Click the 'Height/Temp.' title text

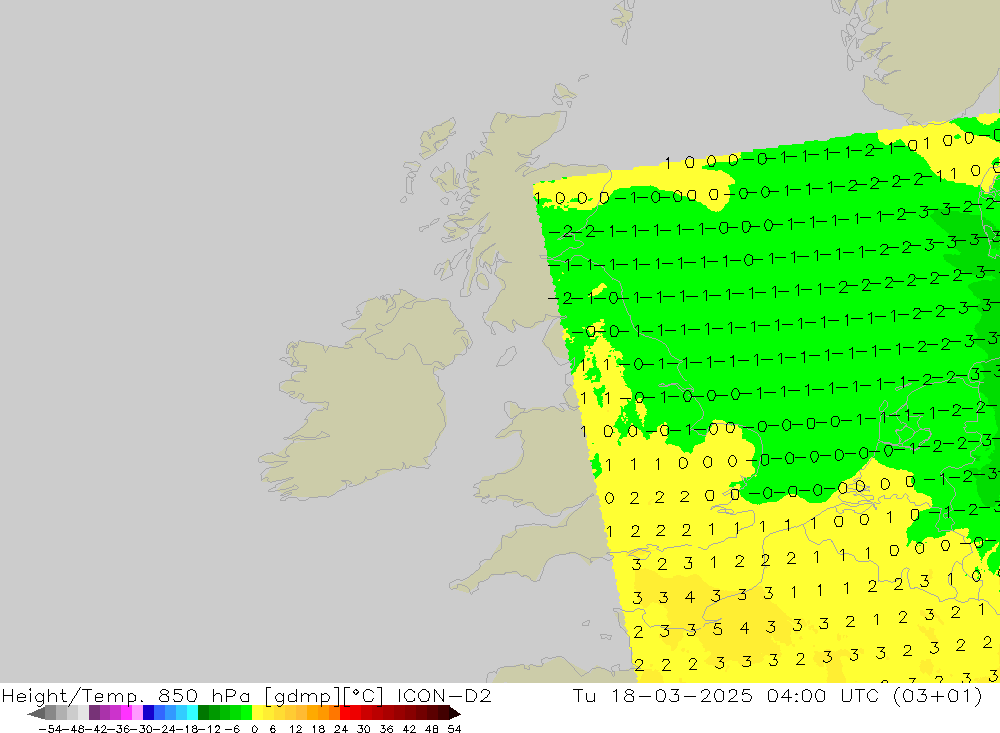click(73, 696)
